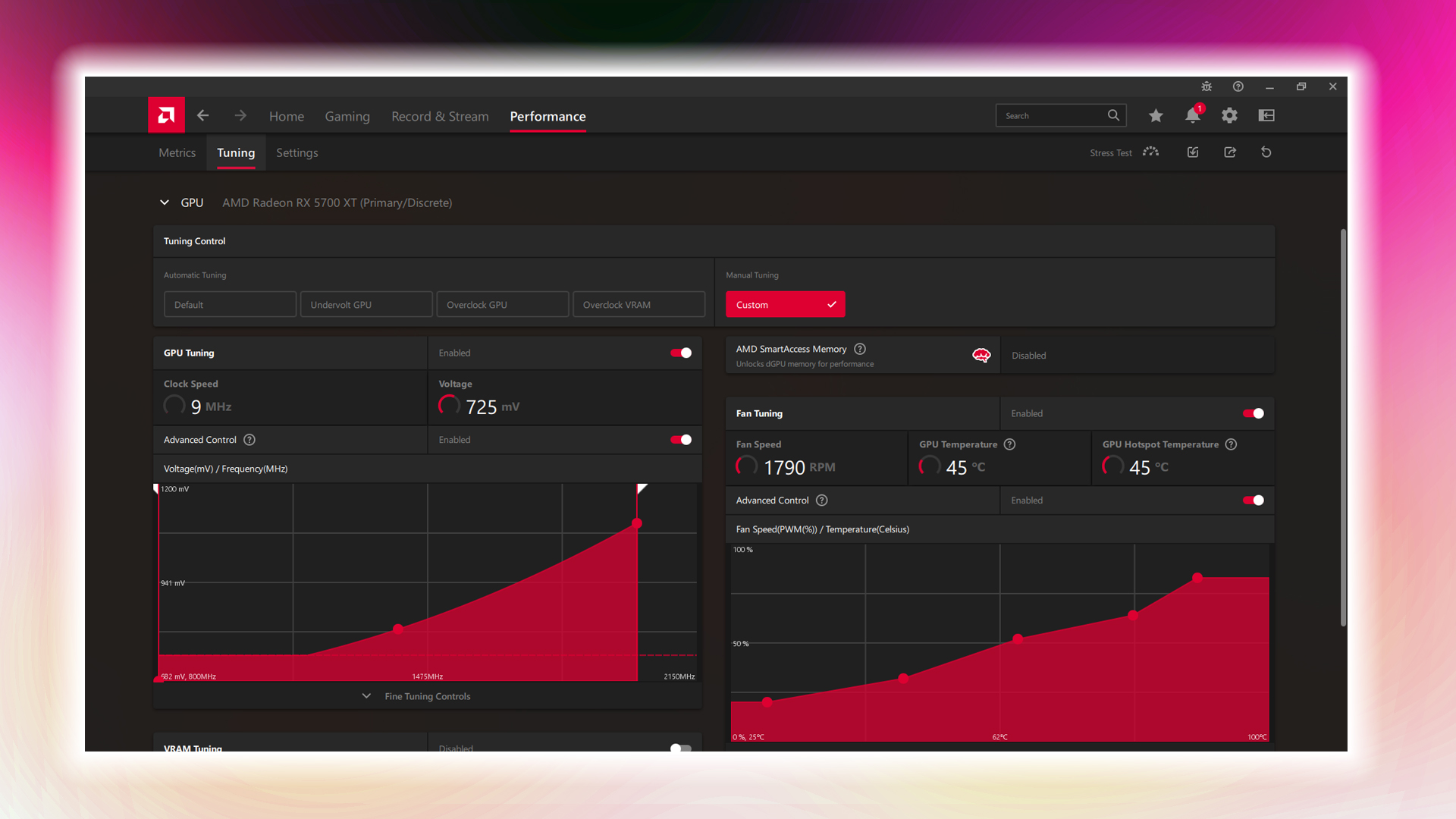Click the fan curve point at 62°C

pyautogui.click(x=1018, y=639)
